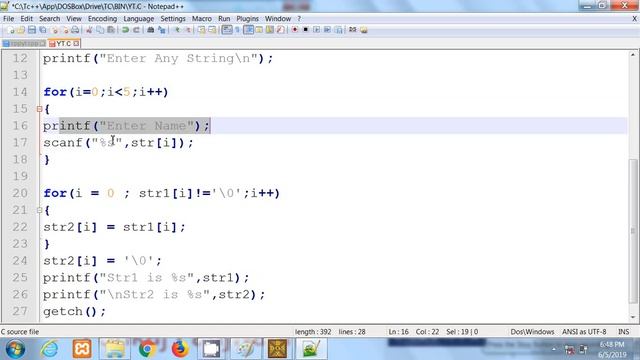Undo the last edit with the Undo arrow
The height and width of the screenshot is (360, 640).
[x=125, y=30]
